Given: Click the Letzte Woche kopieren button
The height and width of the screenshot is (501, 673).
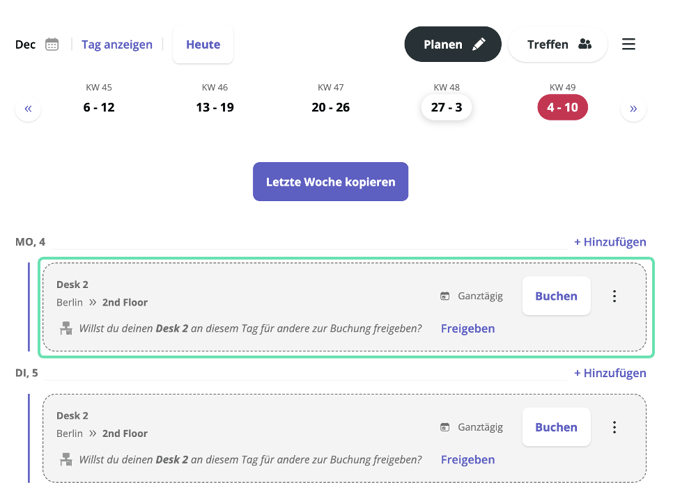Looking at the screenshot, I should coord(330,182).
